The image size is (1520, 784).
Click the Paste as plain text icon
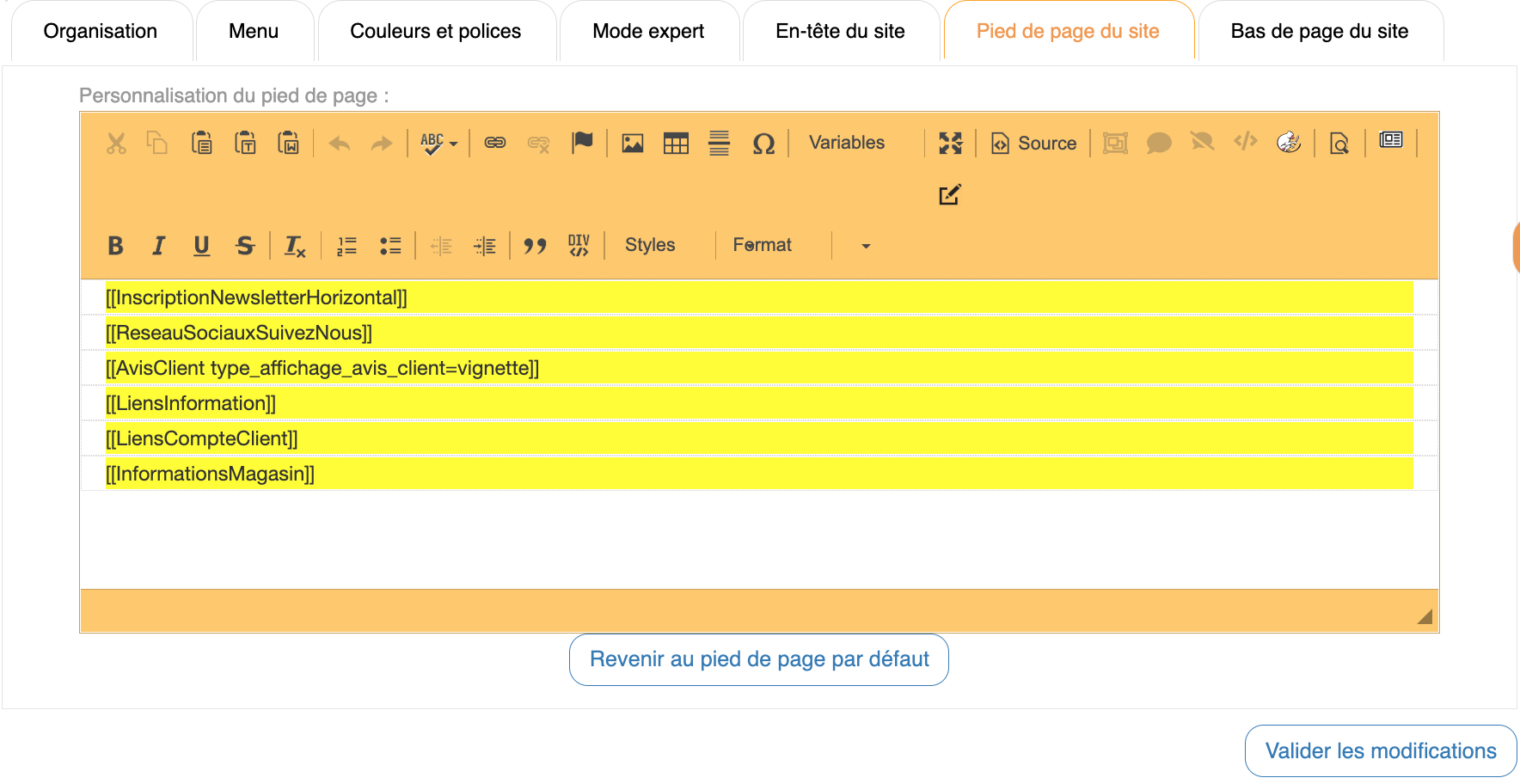[245, 143]
